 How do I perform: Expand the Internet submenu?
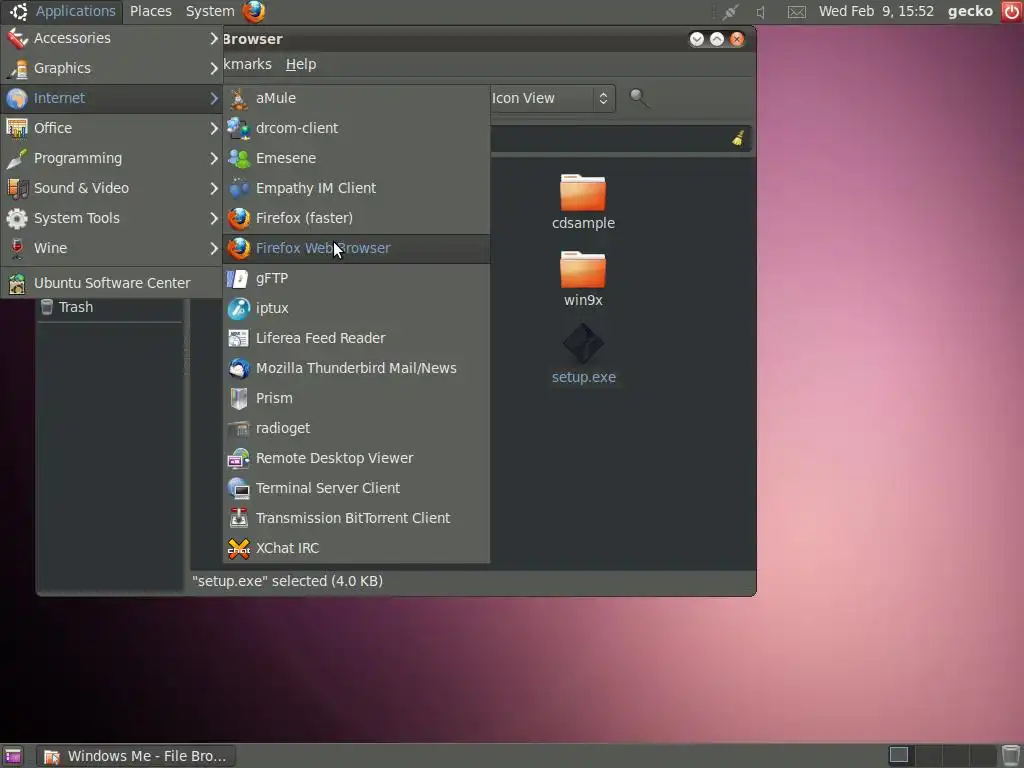coord(112,98)
